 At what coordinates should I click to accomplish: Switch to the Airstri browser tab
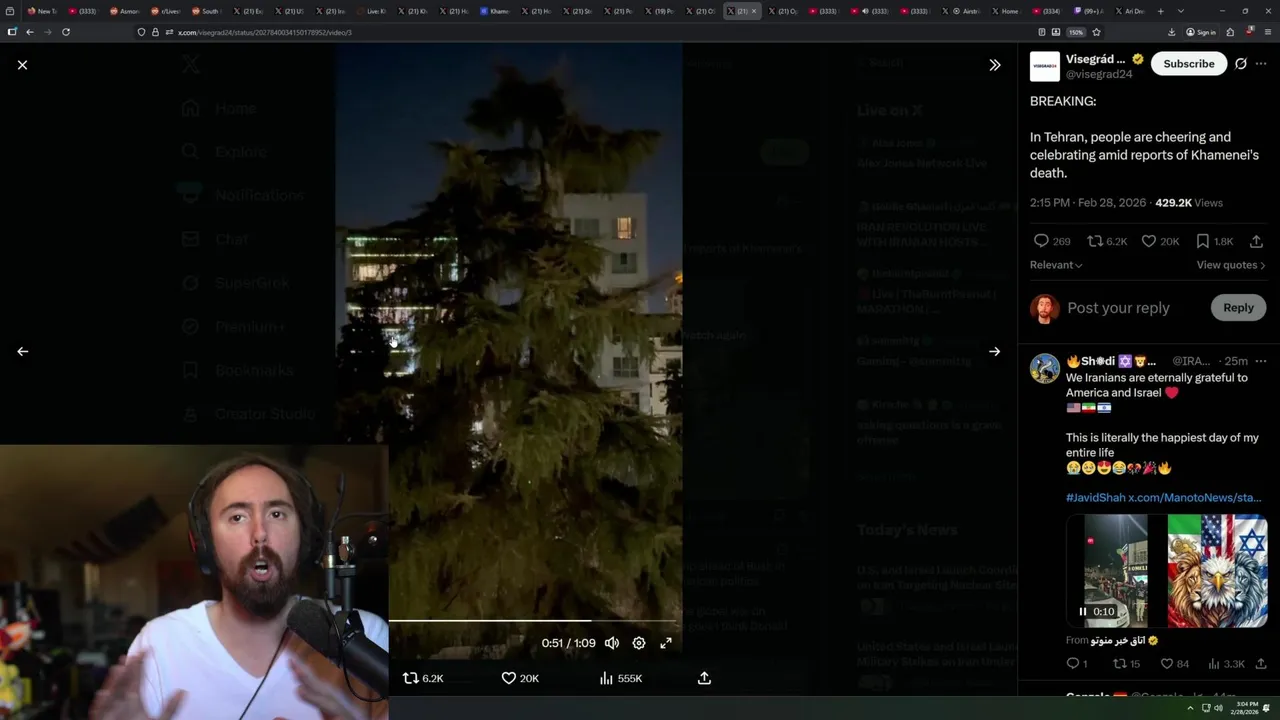point(963,11)
